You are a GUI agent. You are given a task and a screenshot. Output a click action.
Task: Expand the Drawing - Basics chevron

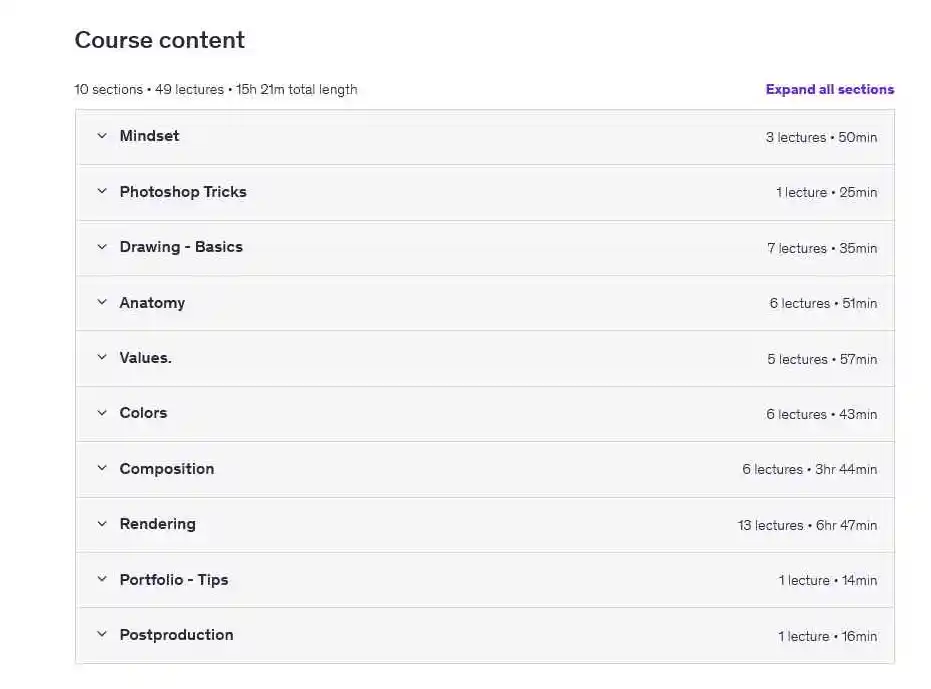102,246
